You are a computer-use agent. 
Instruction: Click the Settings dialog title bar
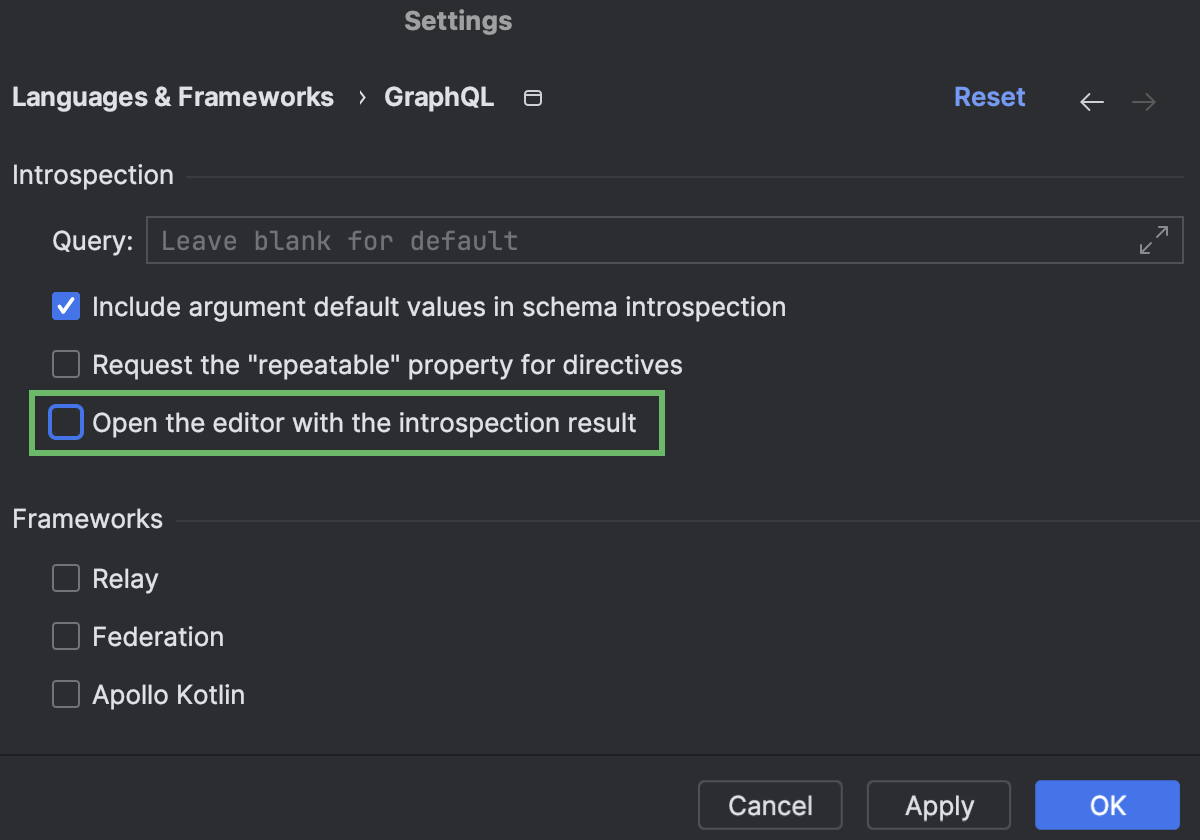point(458,21)
